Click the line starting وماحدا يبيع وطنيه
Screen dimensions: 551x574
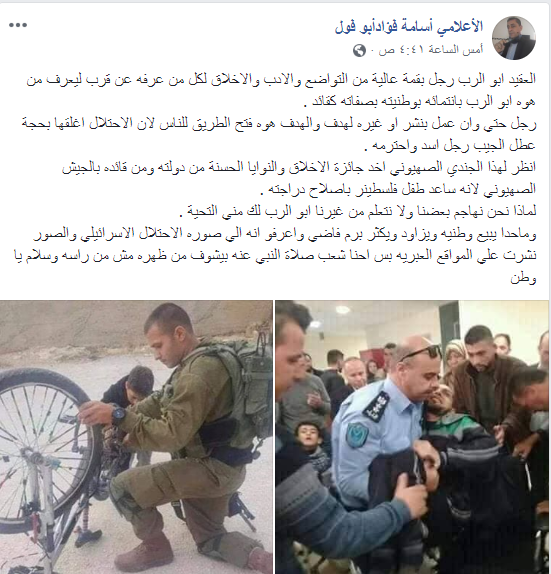click(x=285, y=234)
